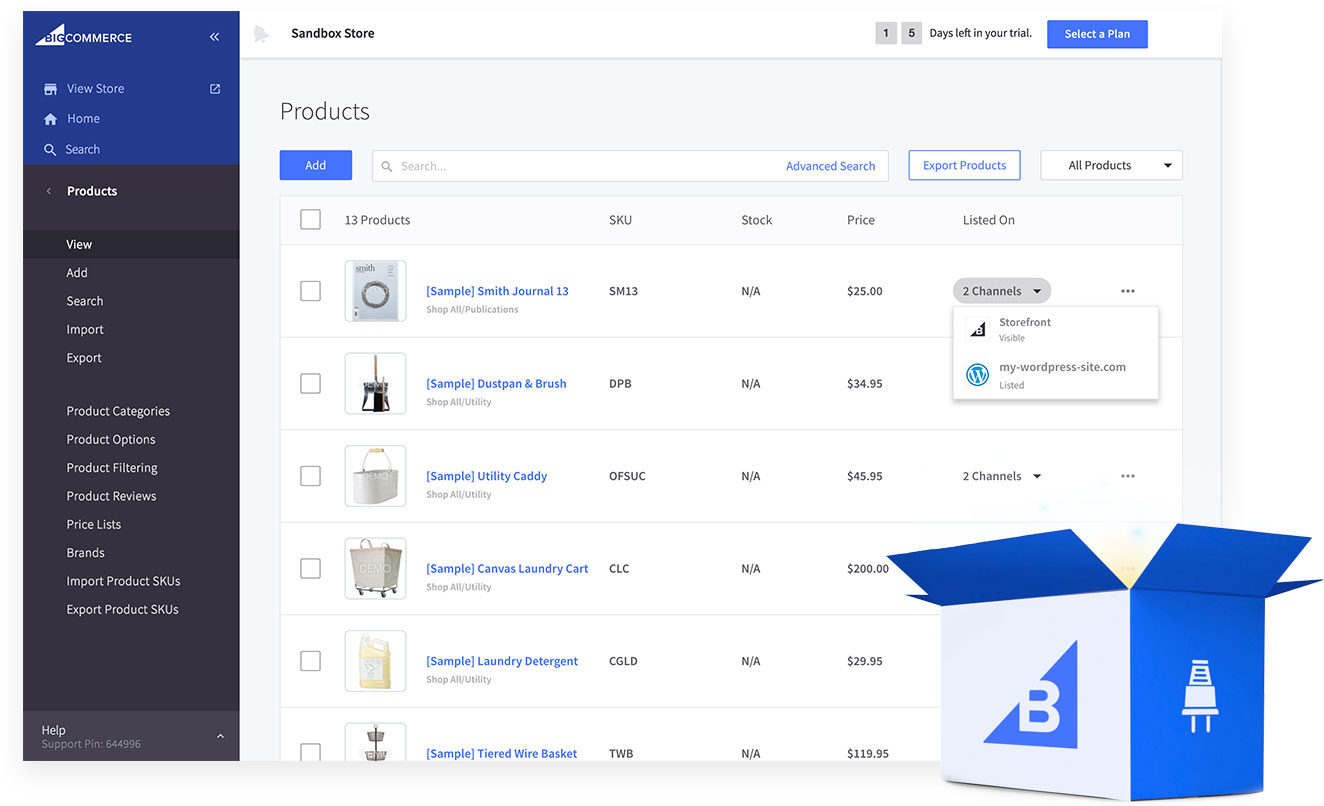The image size is (1324, 806).
Task: Collapse the sidebar using the double-chevron icon
Action: [x=214, y=36]
